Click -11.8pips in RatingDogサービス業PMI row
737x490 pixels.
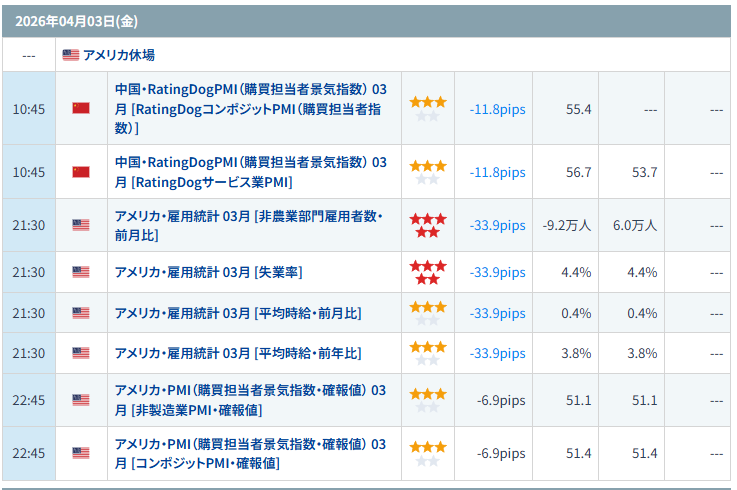(497, 172)
